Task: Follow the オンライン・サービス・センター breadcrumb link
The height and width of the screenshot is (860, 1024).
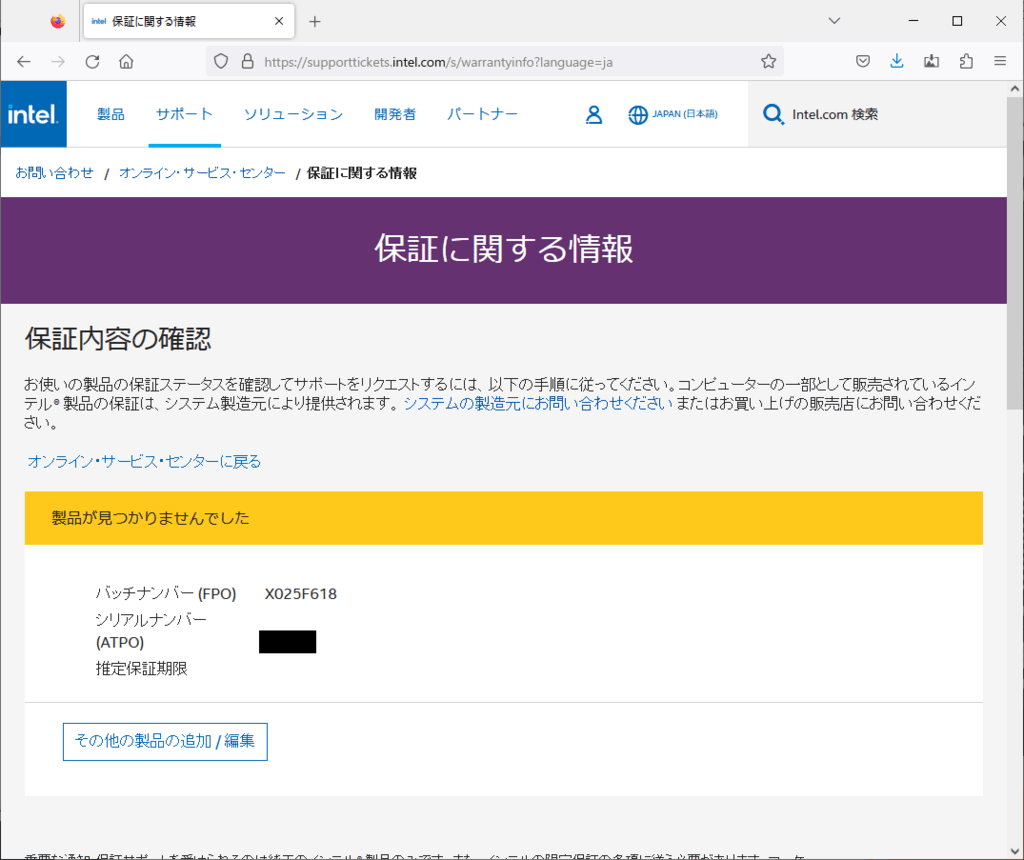Action: 202,173
